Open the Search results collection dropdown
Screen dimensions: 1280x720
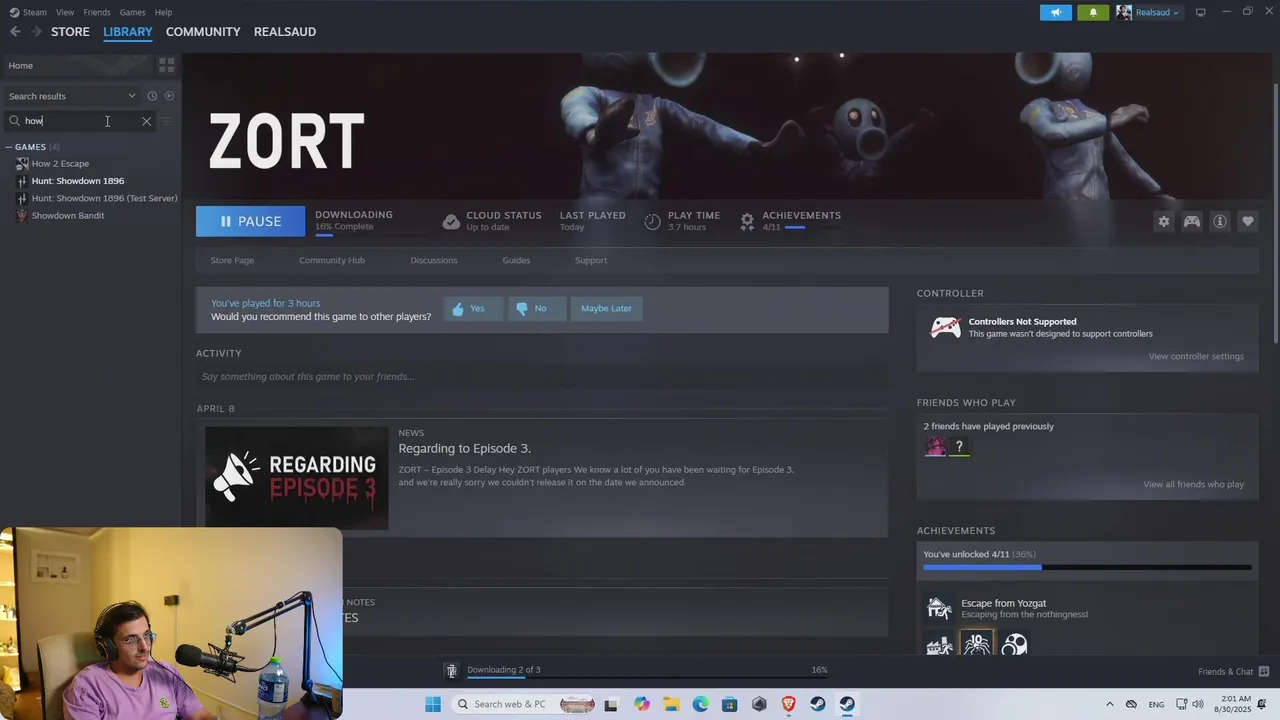pos(72,96)
